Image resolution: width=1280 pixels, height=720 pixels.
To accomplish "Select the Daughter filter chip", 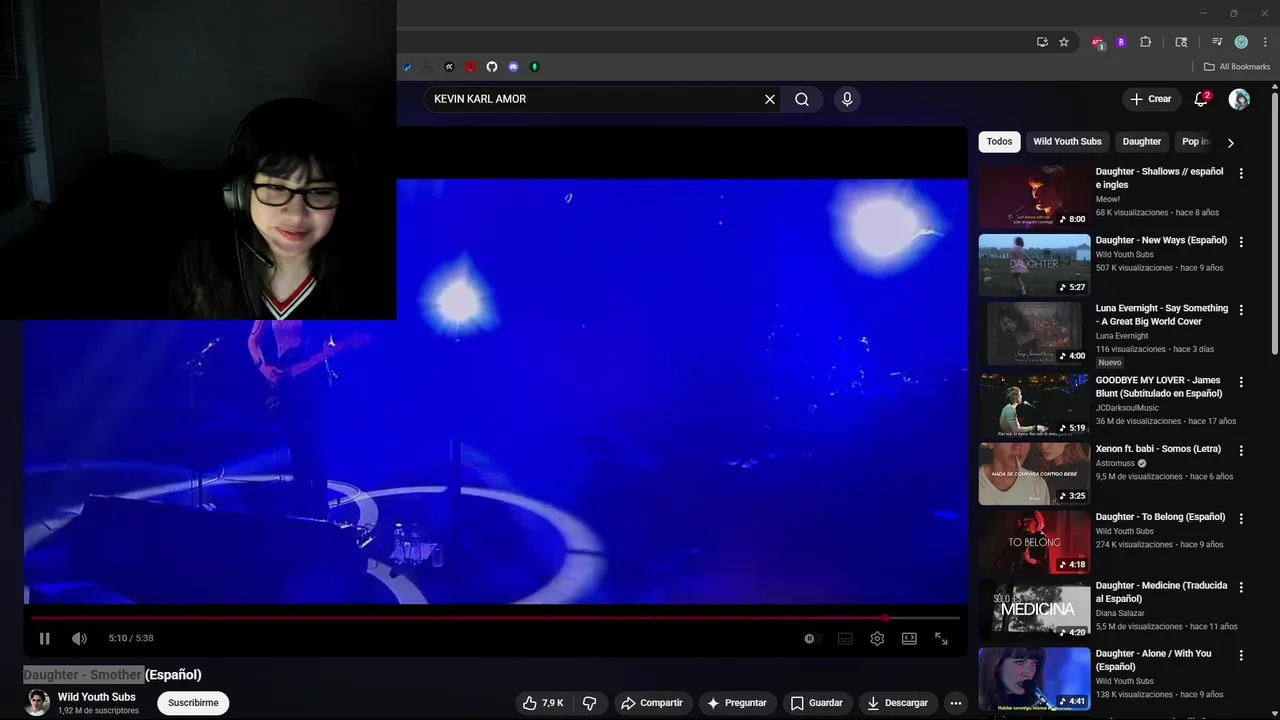I will (x=1142, y=142).
